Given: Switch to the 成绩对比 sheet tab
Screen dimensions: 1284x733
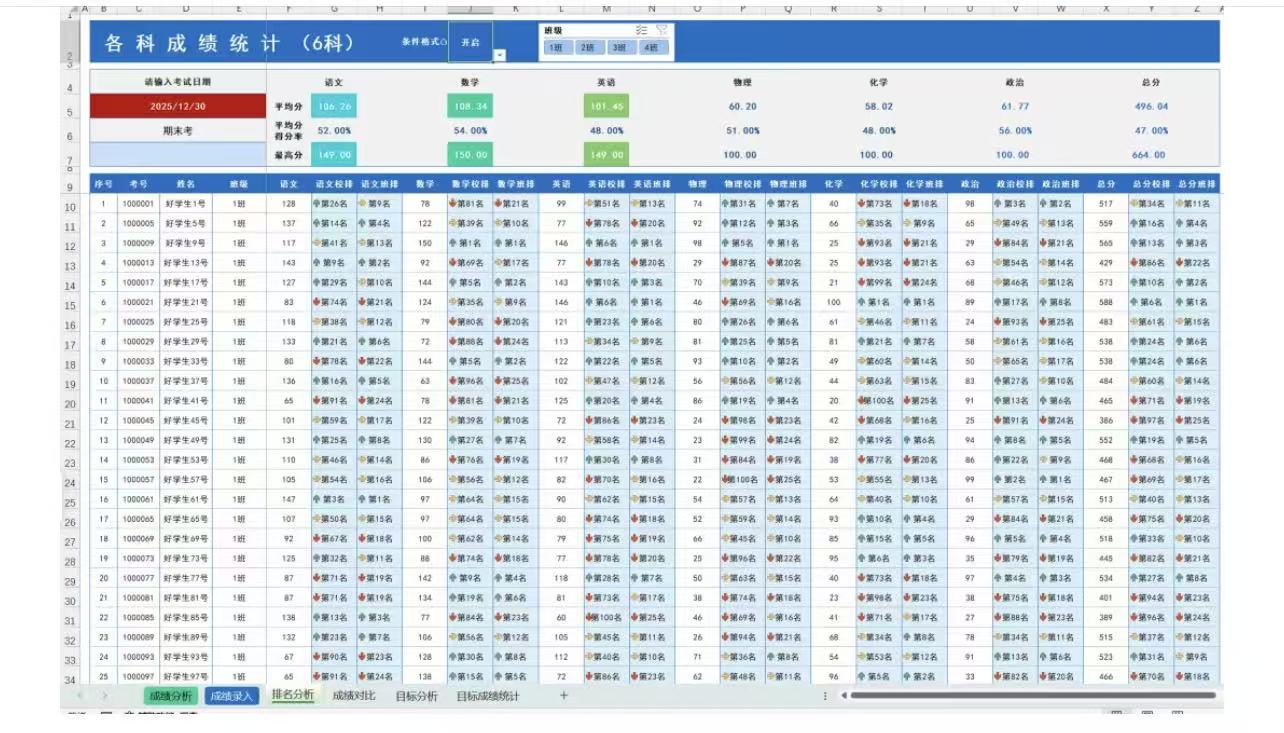Looking at the screenshot, I should (x=354, y=696).
